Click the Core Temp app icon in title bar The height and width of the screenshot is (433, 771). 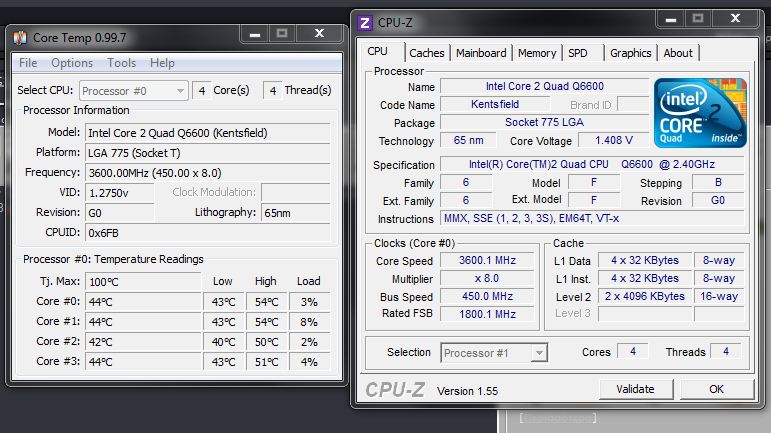point(20,37)
